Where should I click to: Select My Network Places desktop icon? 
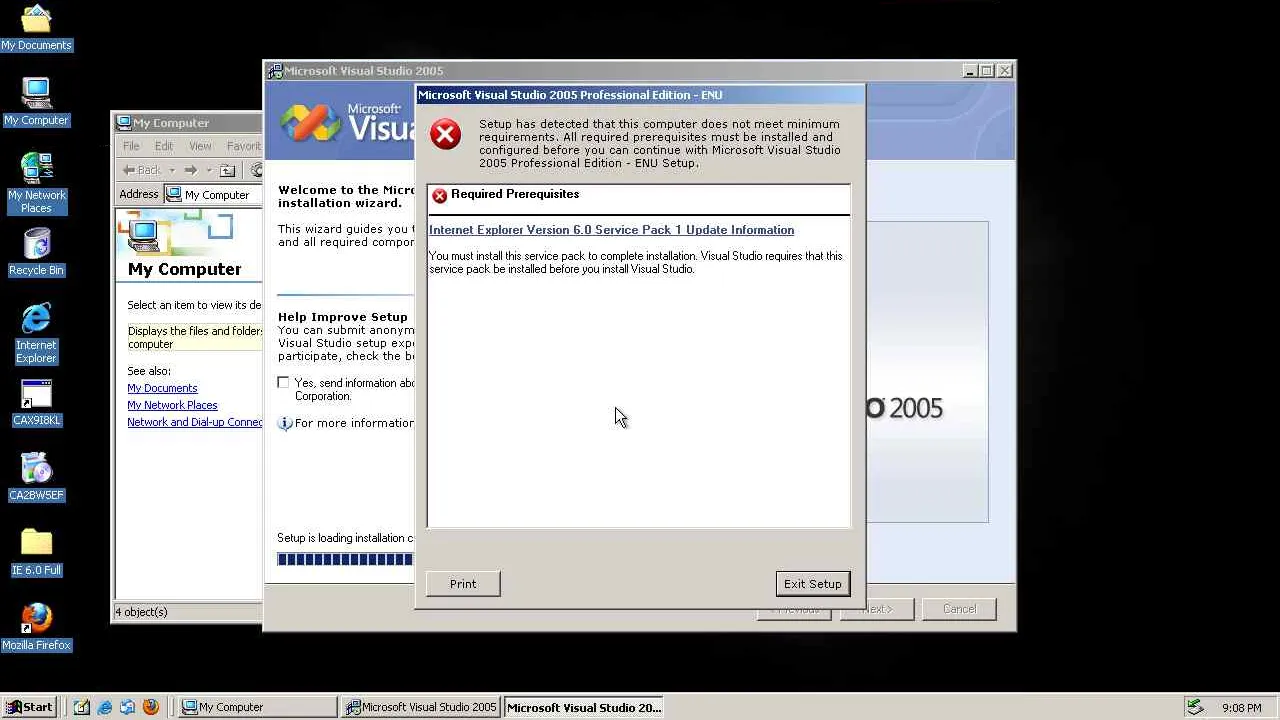(36, 183)
